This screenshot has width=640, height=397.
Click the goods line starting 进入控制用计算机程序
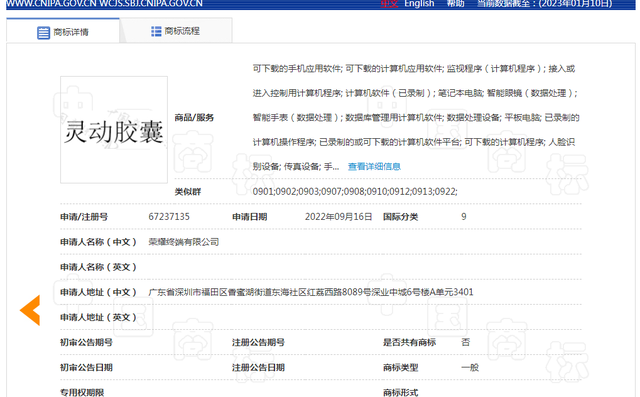(415, 93)
